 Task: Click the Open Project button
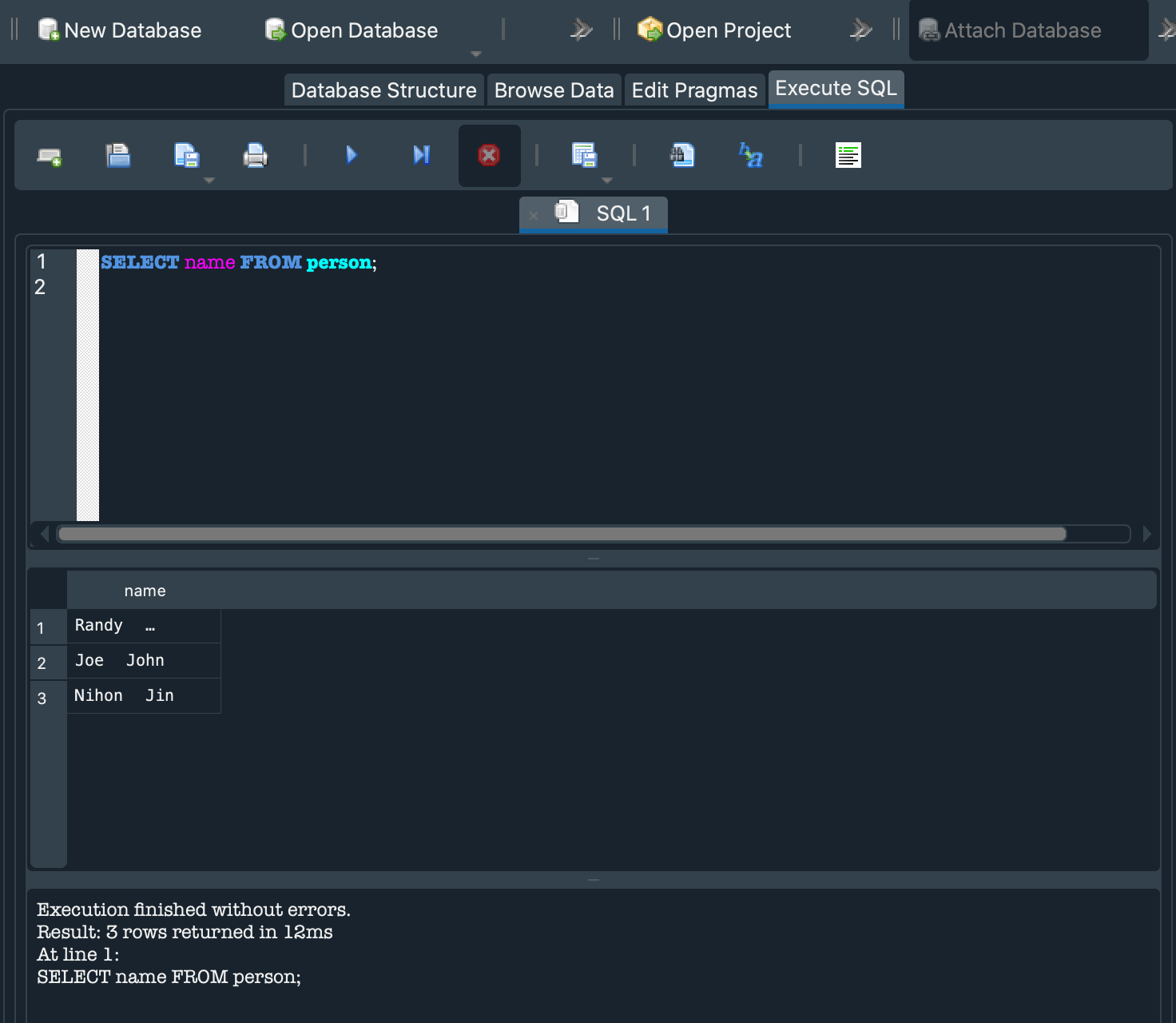(713, 30)
